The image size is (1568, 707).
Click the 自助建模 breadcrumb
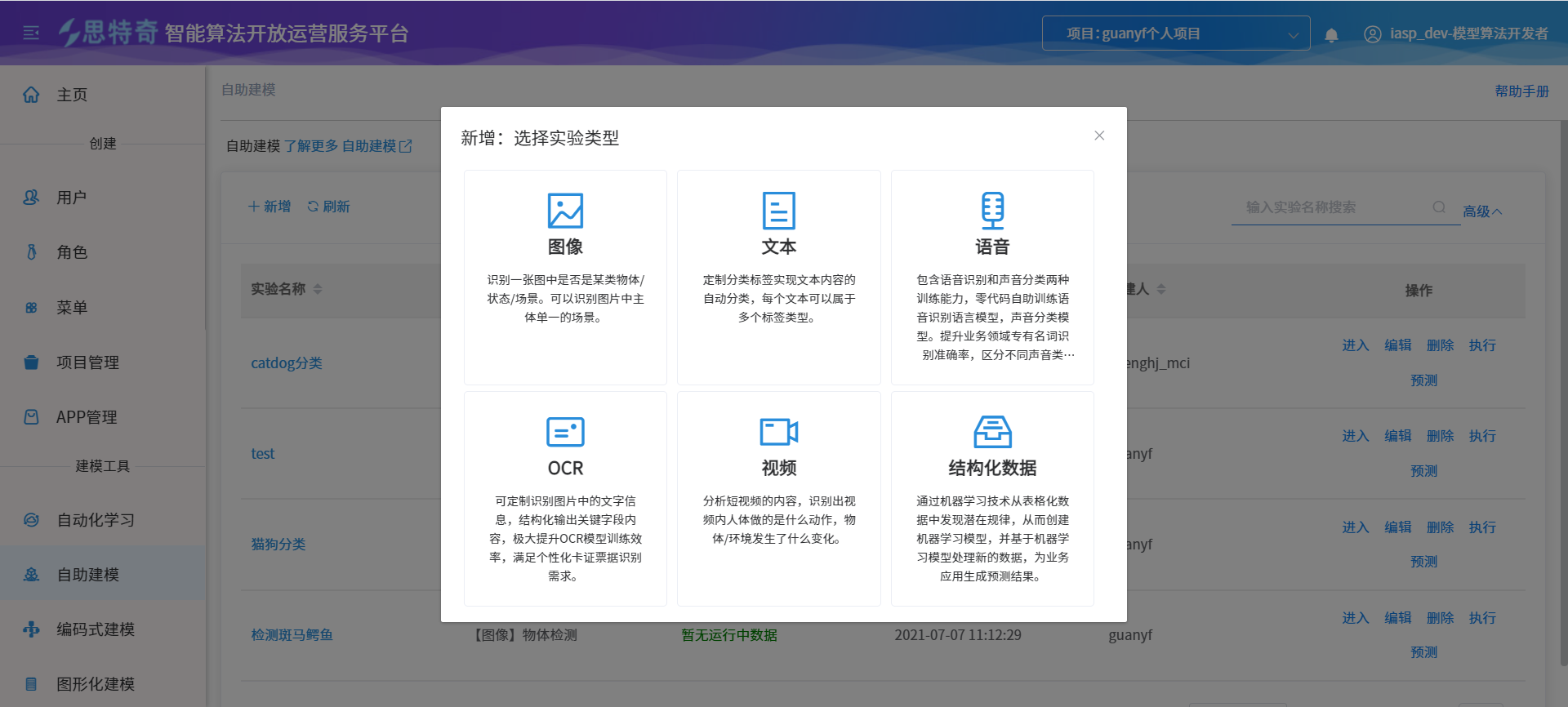[x=248, y=90]
